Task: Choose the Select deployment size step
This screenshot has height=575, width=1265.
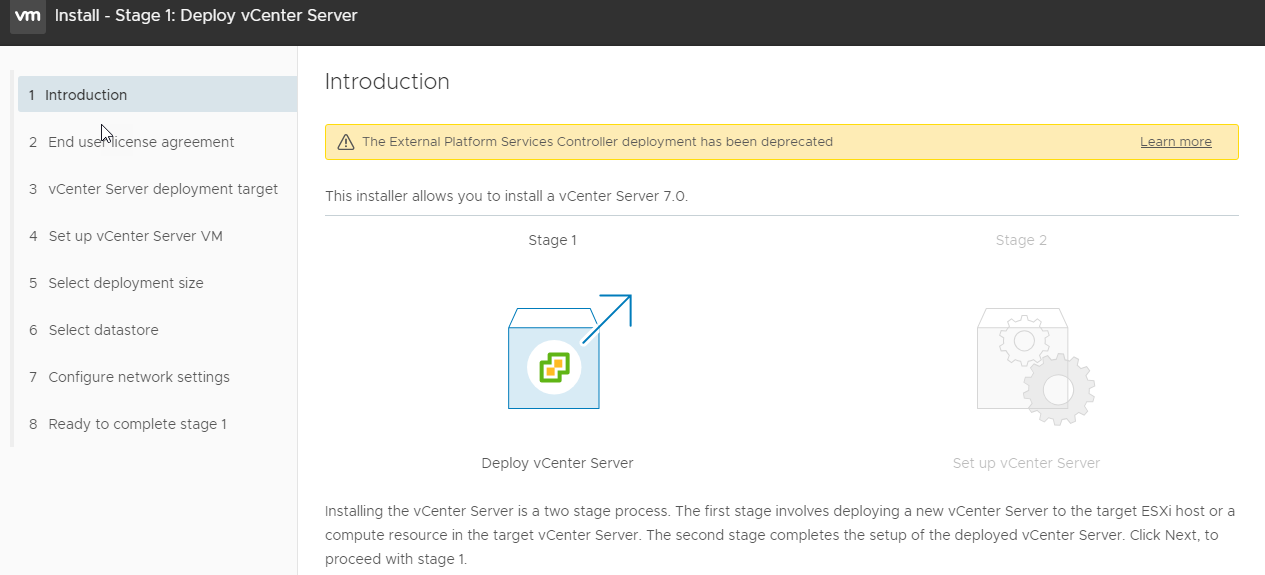Action: pos(126,283)
